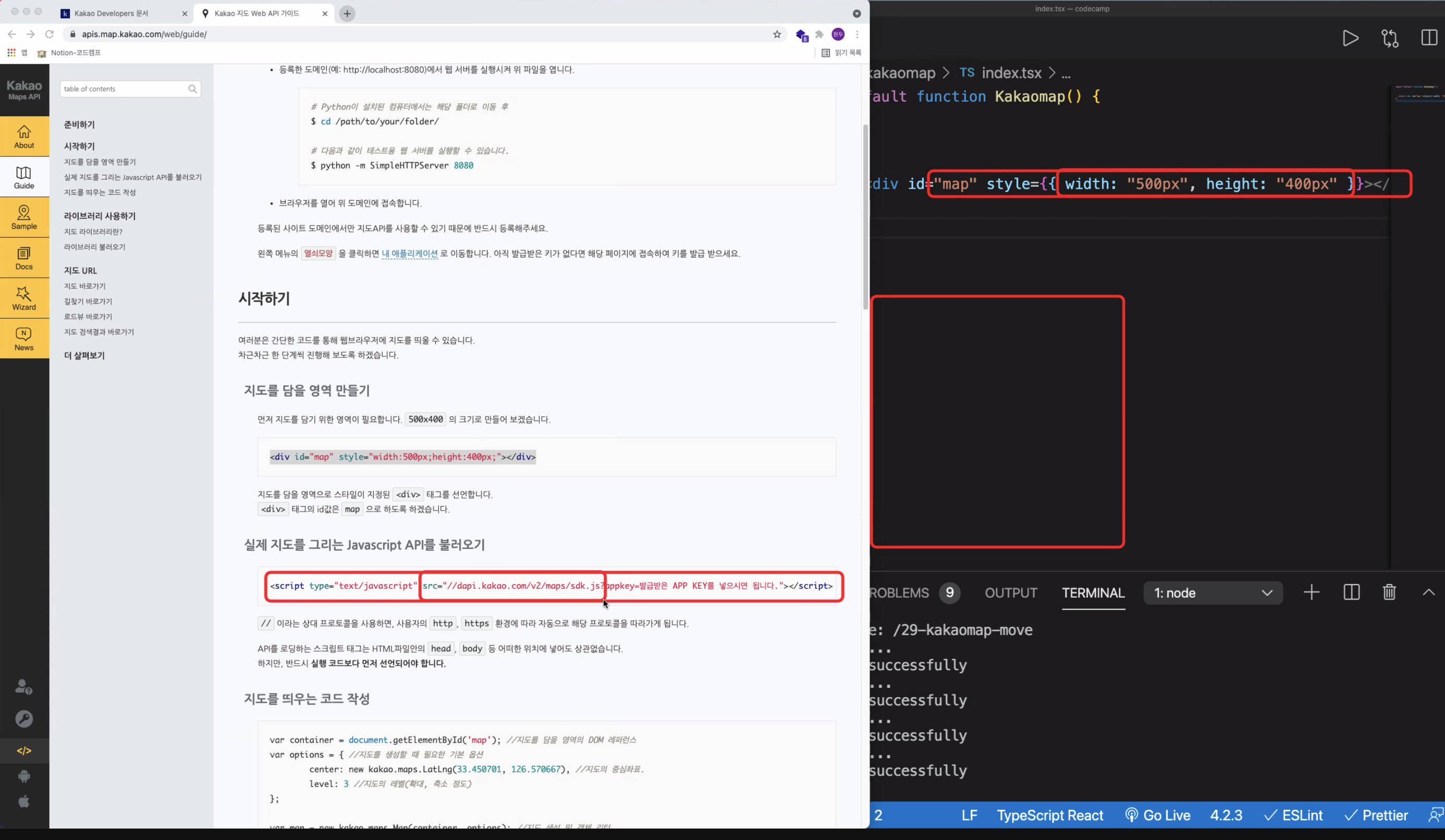The image size is (1445, 840).
Task: Open the About section in Kakao sidebar
Action: click(x=24, y=137)
